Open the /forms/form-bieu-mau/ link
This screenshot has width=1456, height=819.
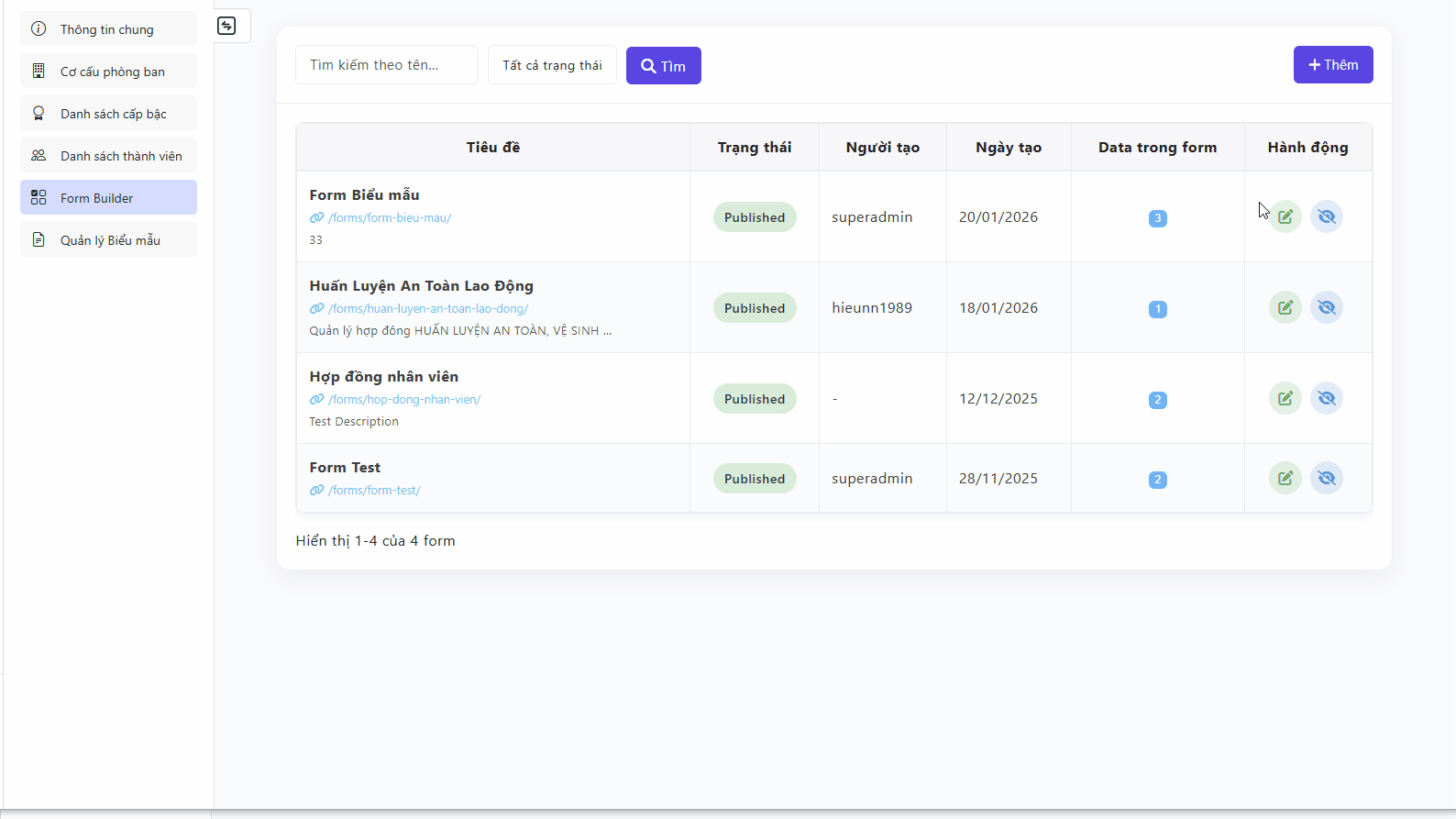[x=389, y=218]
